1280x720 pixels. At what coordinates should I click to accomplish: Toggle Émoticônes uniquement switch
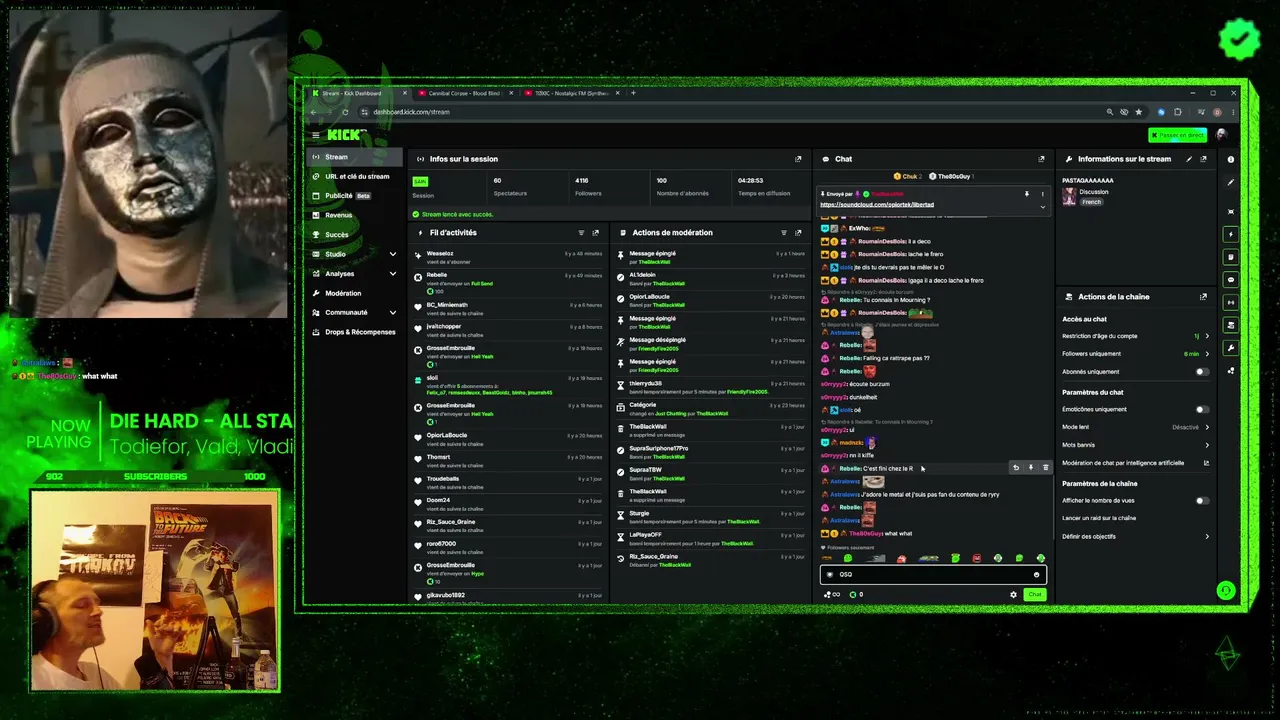(1202, 409)
